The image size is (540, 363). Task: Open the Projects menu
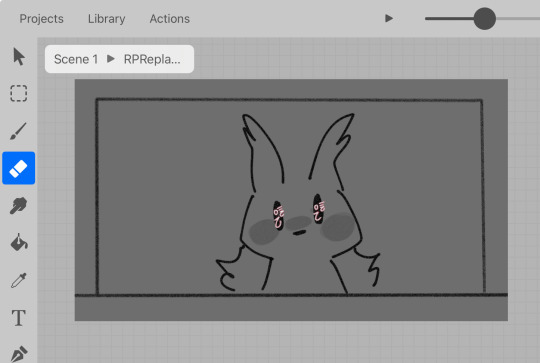41,19
